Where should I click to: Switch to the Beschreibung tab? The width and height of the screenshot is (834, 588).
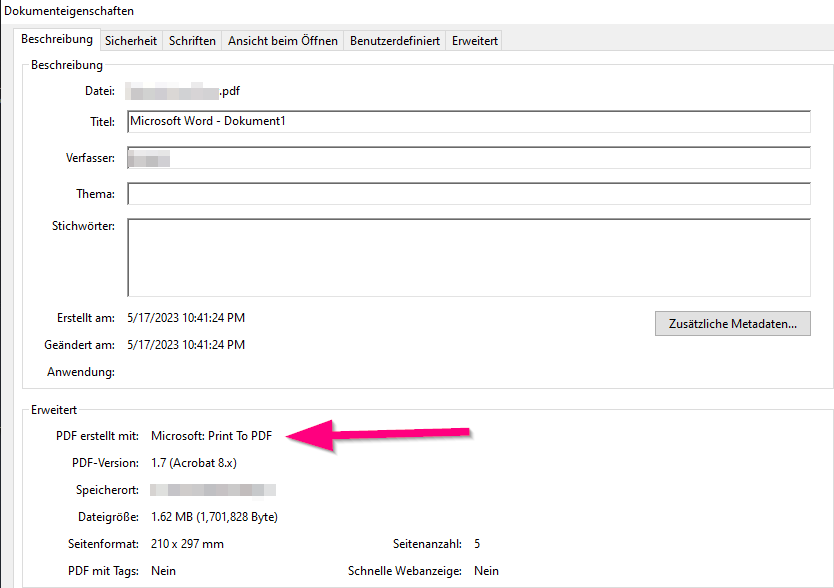click(x=57, y=39)
